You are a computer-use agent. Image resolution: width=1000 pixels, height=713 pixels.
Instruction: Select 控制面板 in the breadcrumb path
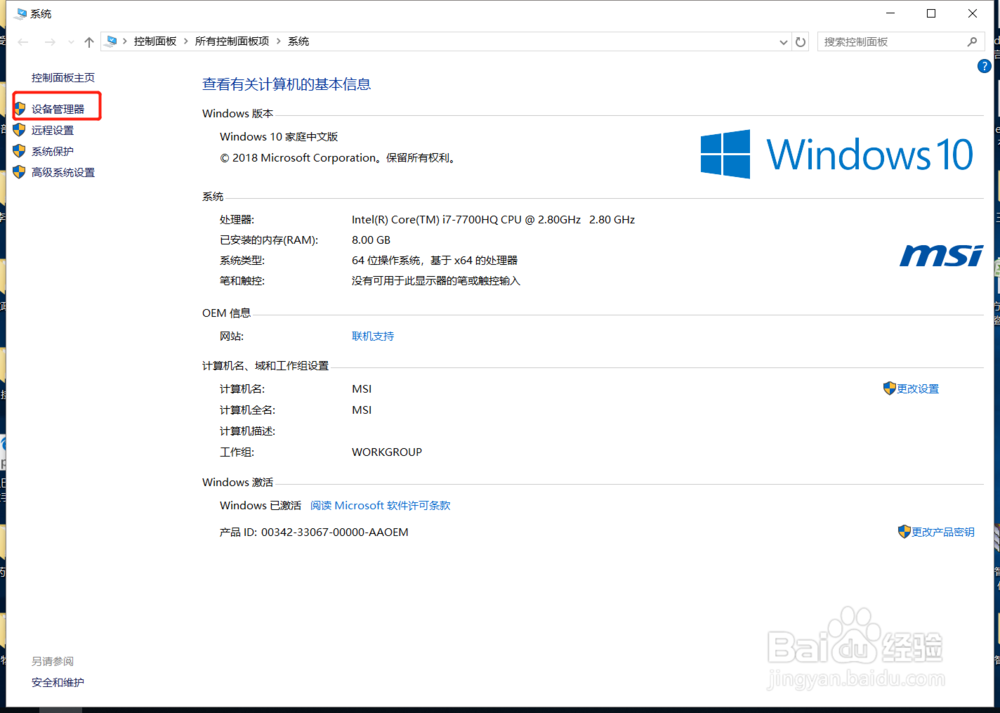pos(154,41)
